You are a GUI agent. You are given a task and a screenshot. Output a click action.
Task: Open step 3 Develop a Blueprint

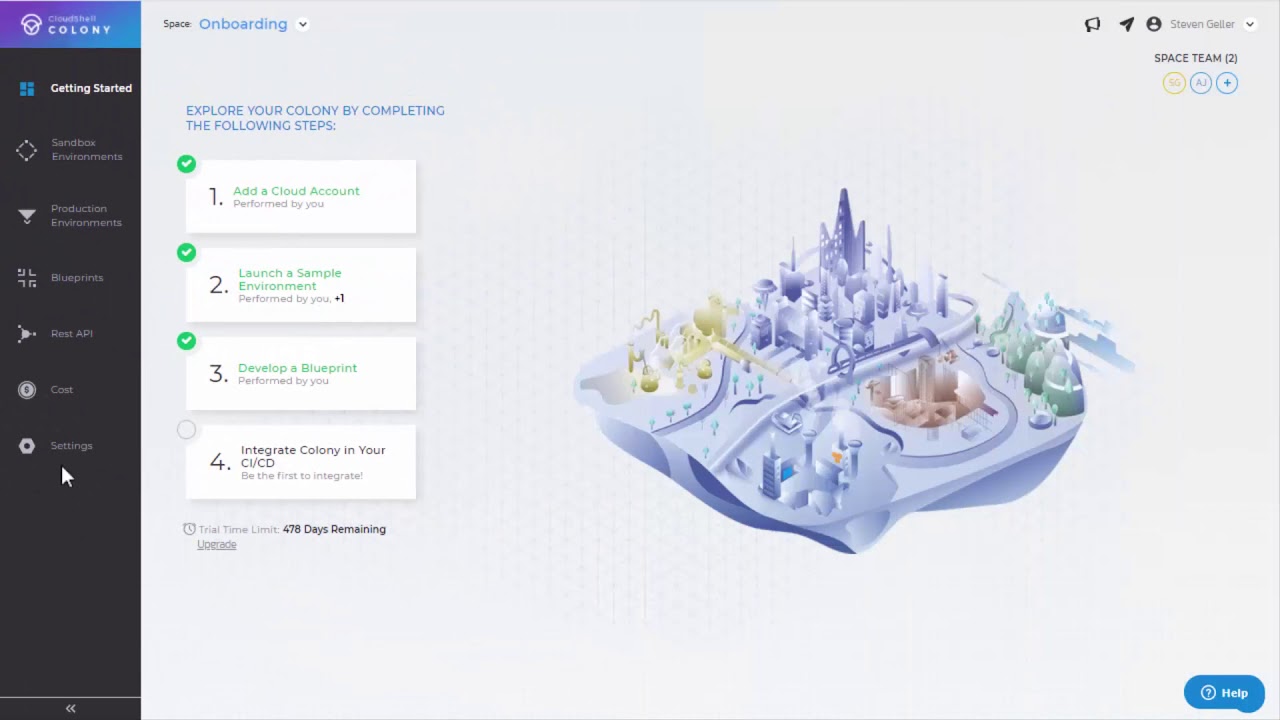[301, 374]
